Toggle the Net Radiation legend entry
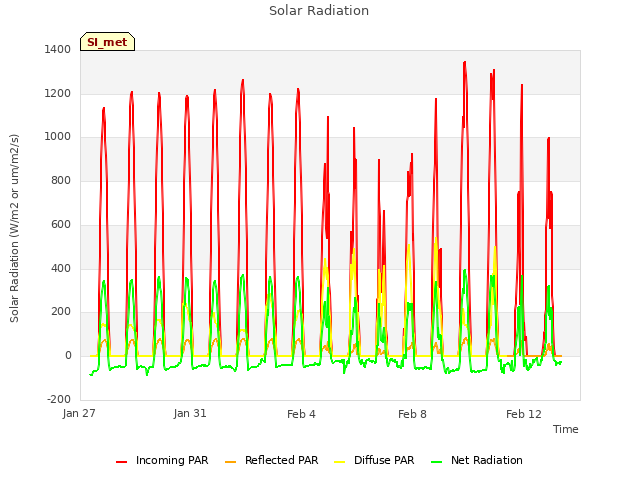Image resolution: width=640 pixels, height=480 pixels. pyautogui.click(x=477, y=460)
